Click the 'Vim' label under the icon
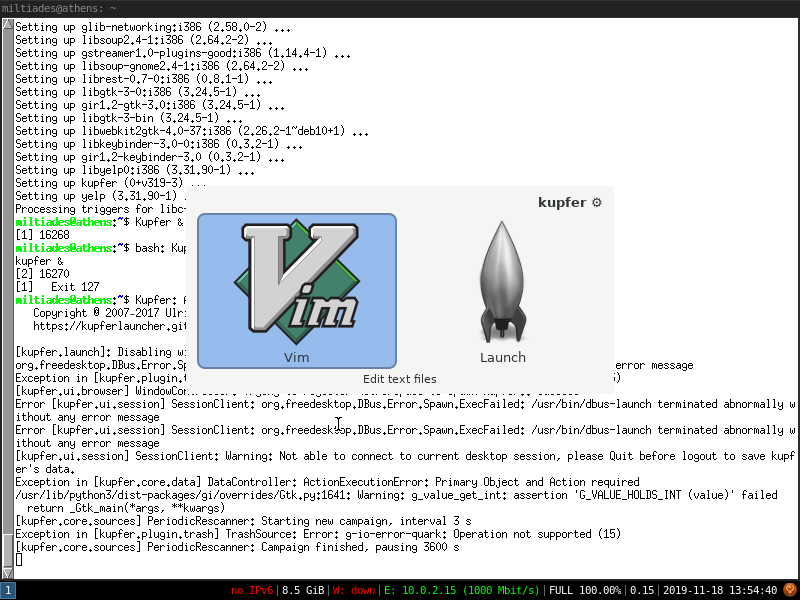800x600 pixels. 296,357
